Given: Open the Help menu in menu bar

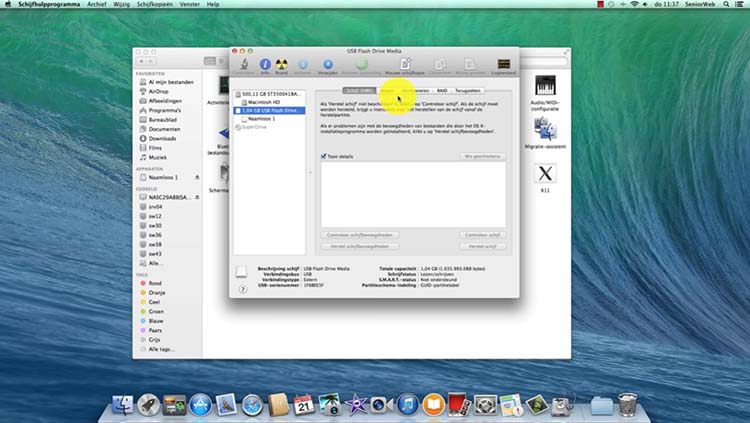Looking at the screenshot, I should (213, 4).
